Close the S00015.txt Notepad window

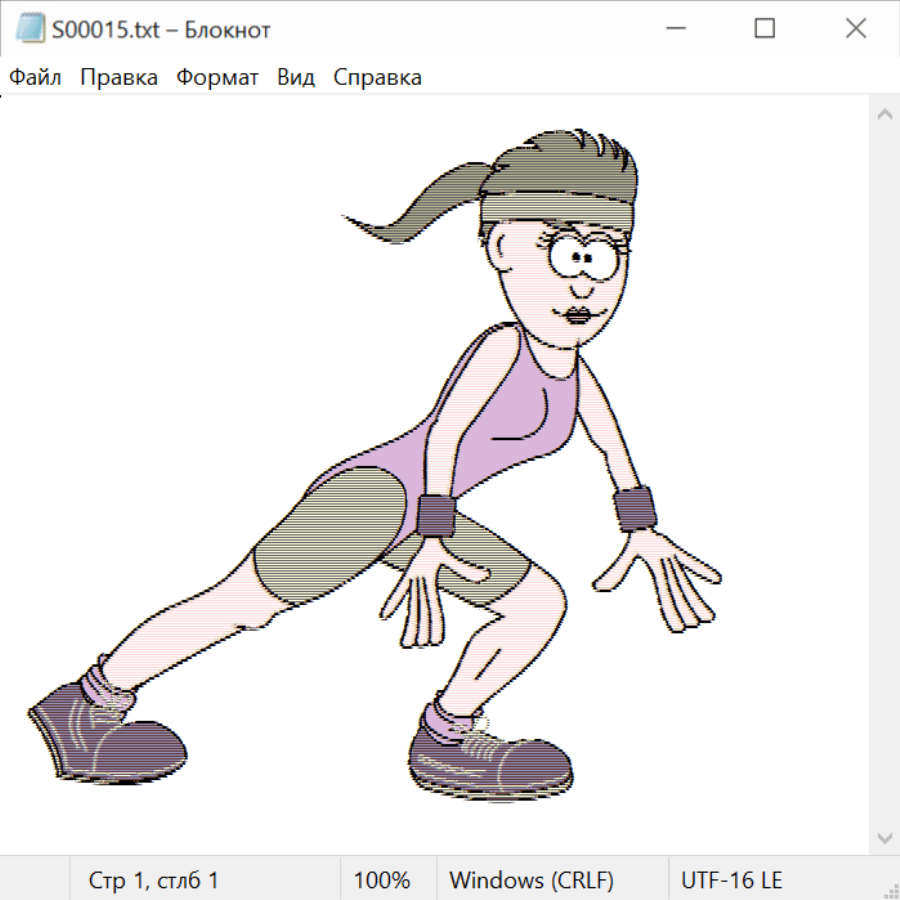coord(855,30)
